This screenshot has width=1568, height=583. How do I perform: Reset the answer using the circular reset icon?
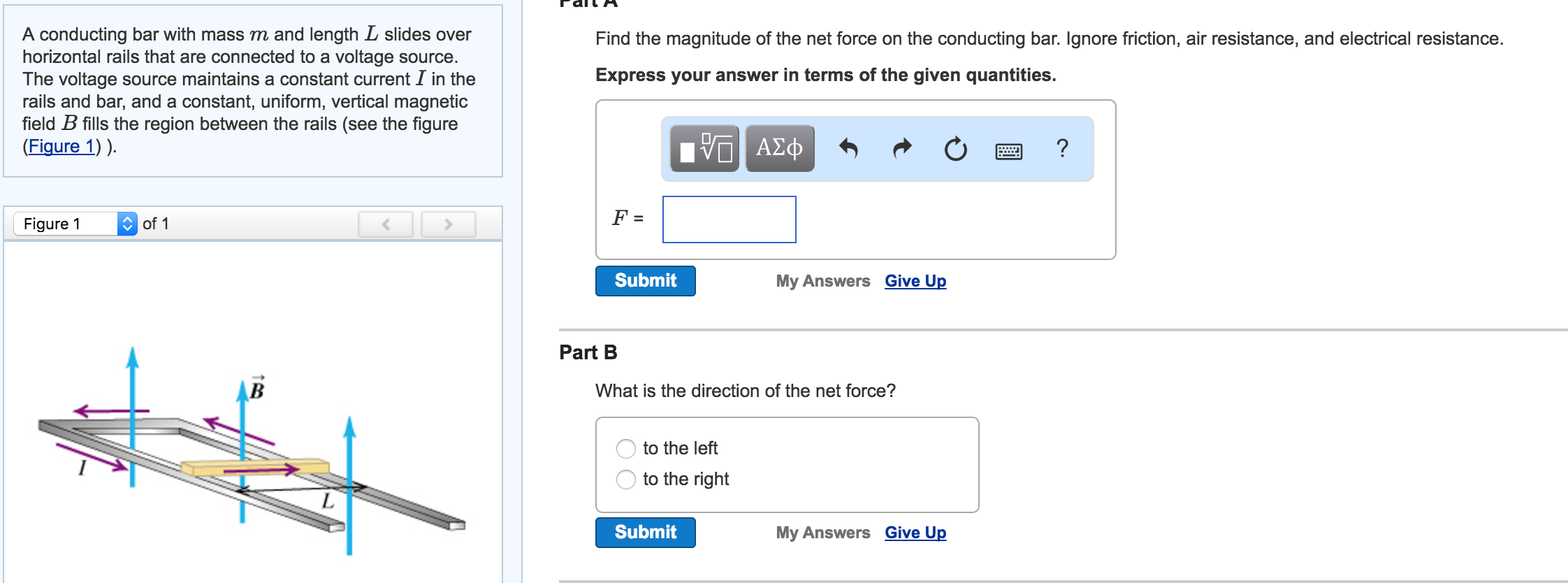pyautogui.click(x=954, y=148)
